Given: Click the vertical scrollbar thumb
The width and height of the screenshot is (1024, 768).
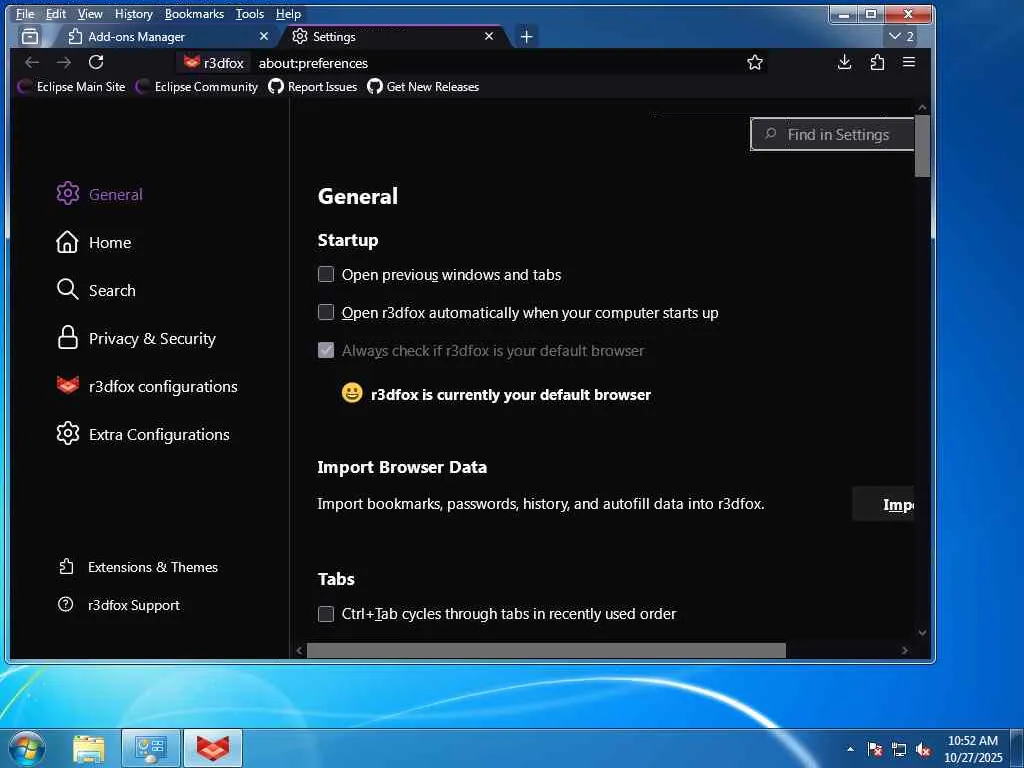Looking at the screenshot, I should [922, 146].
